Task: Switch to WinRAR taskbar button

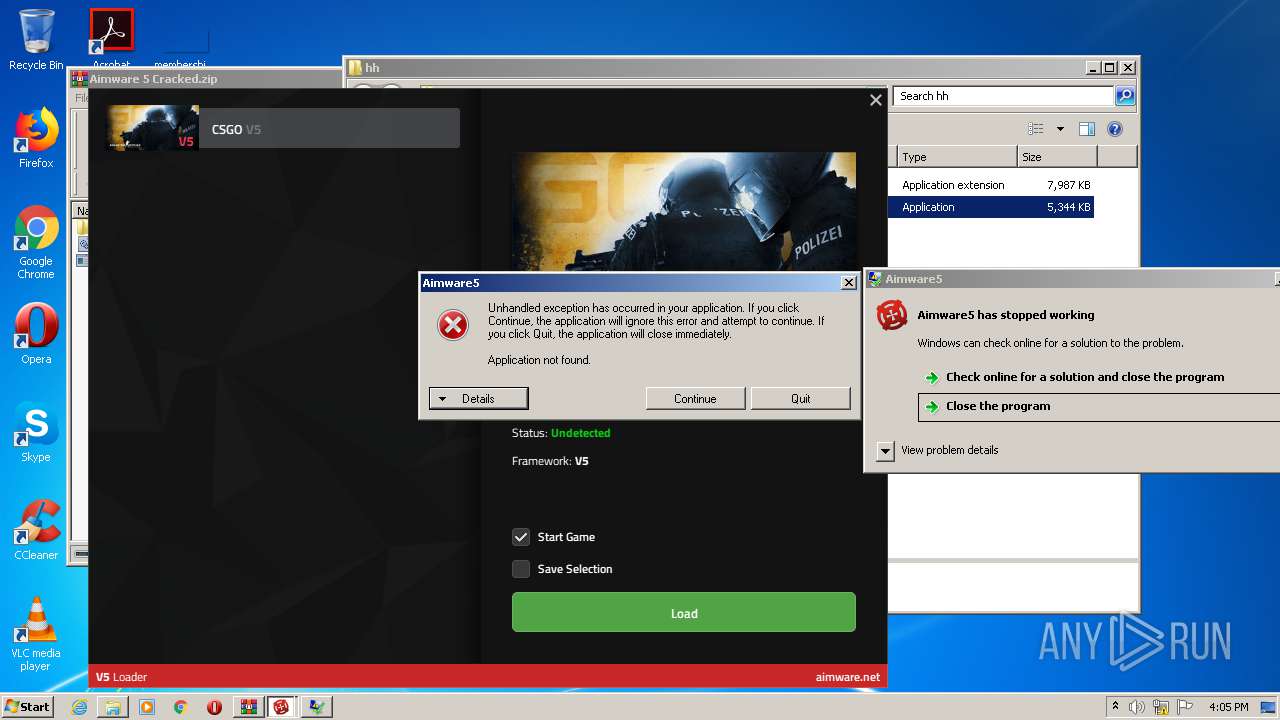Action: 248,707
